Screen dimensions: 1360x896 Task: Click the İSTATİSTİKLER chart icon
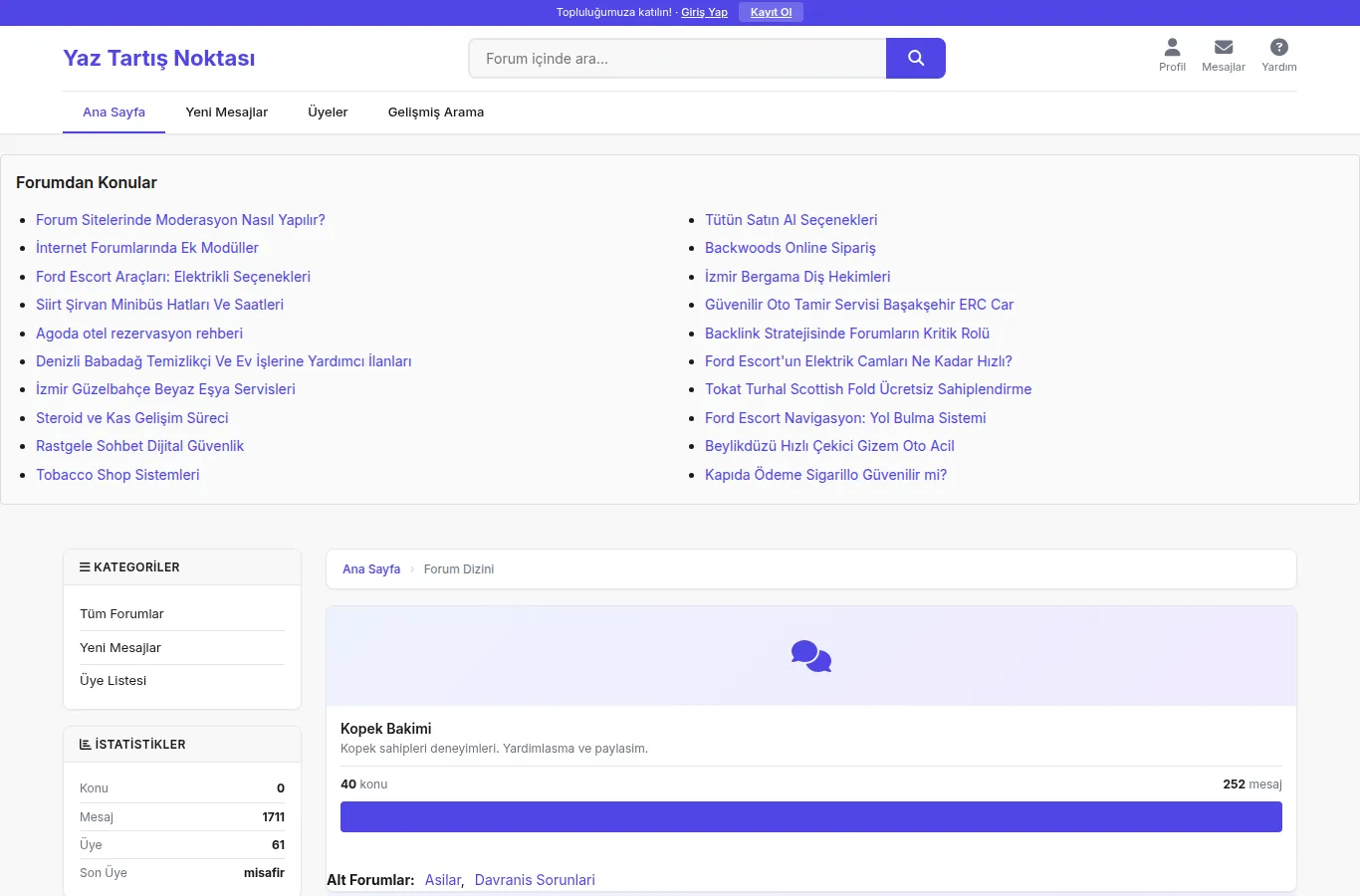(x=85, y=745)
